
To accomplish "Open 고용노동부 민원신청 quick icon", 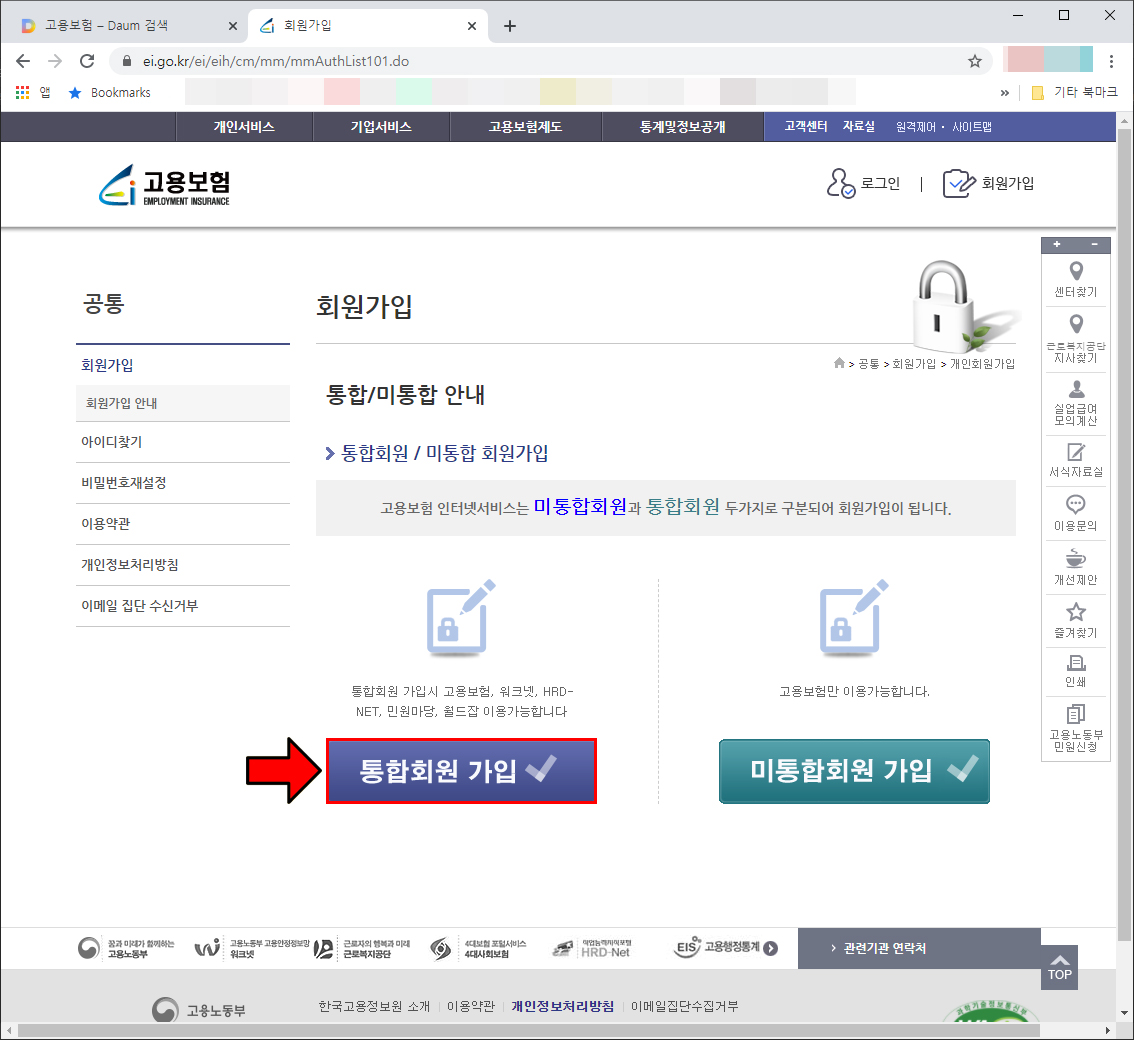I will (1075, 728).
